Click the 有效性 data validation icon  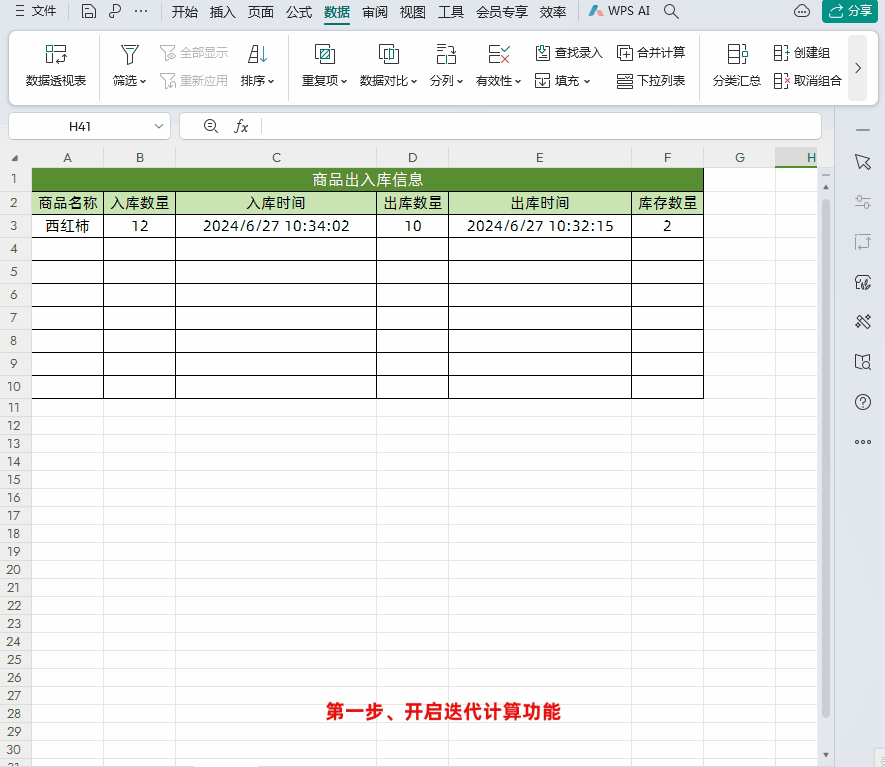[x=499, y=55]
